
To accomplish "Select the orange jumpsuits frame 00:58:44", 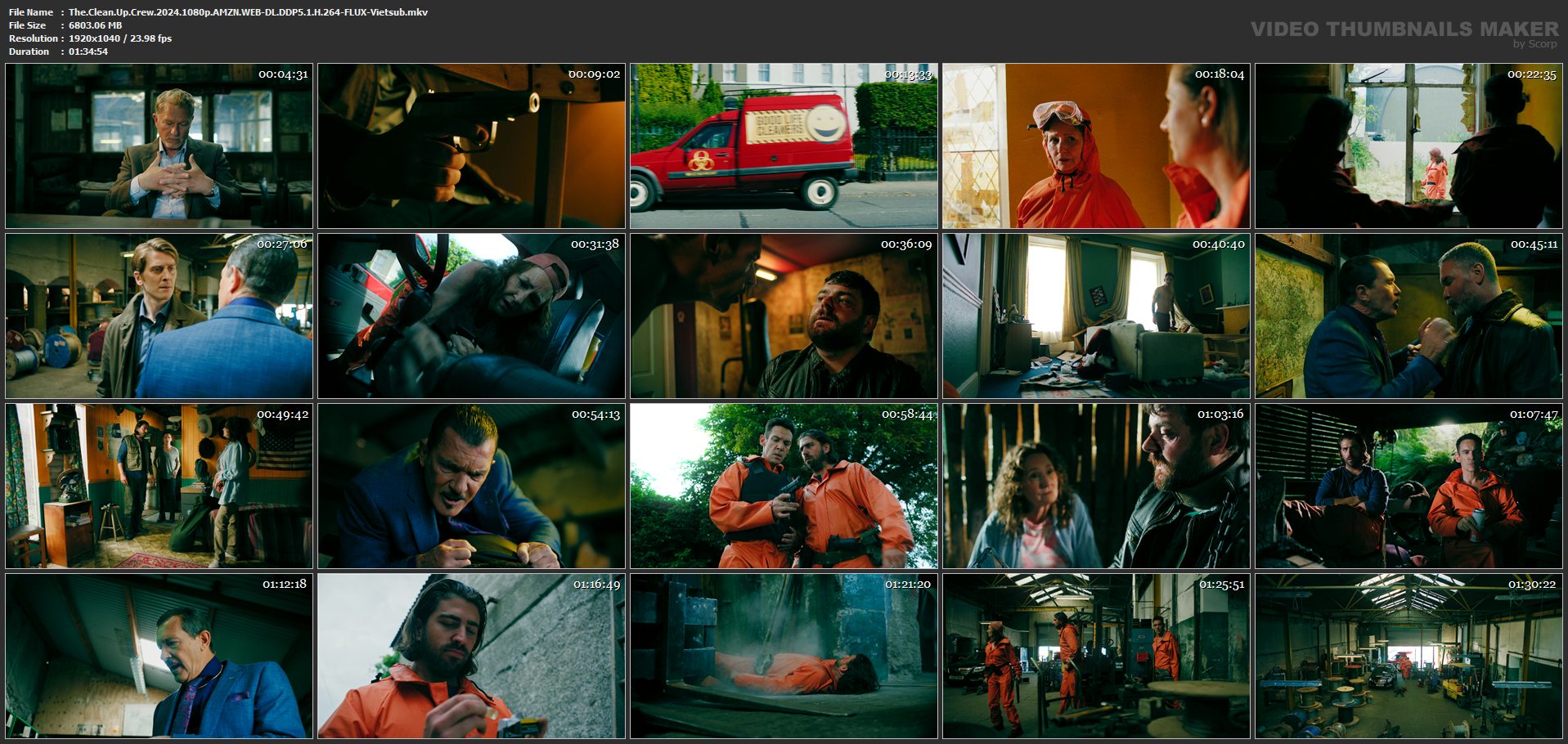I will tap(784, 486).
